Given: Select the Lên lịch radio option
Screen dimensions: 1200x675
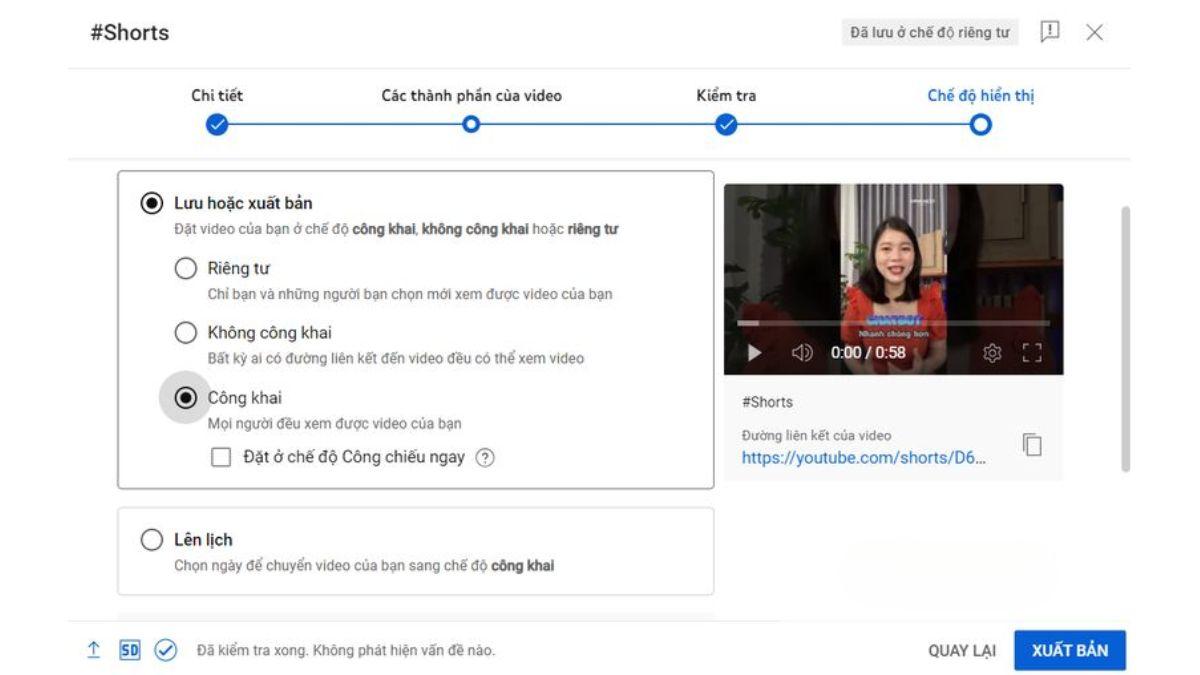Looking at the screenshot, I should [x=152, y=540].
